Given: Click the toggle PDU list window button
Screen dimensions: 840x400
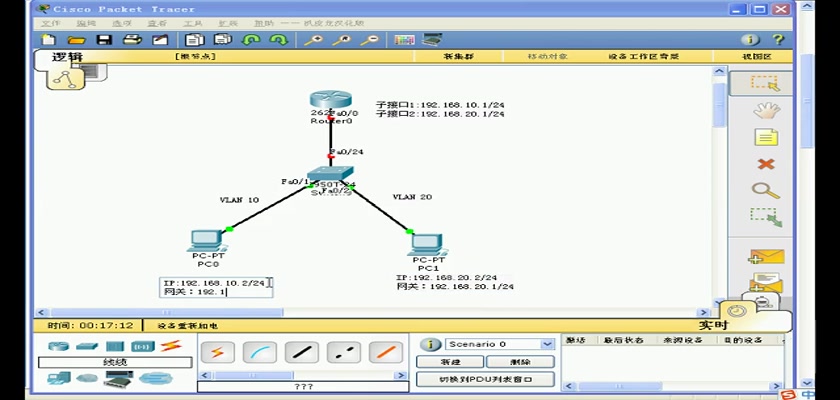Looking at the screenshot, I should (484, 380).
